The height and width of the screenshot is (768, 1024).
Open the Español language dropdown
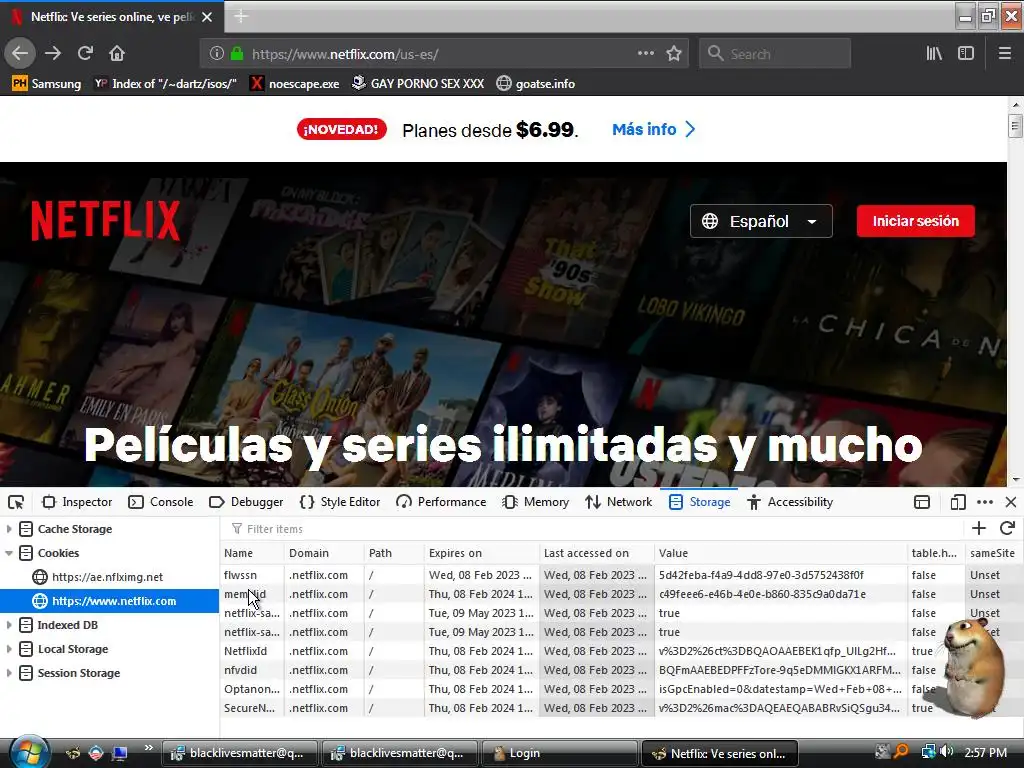coord(761,221)
